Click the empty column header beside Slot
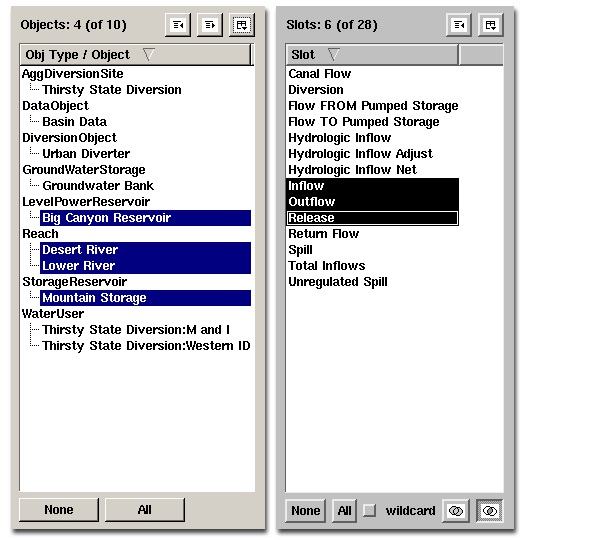This screenshot has height=540, width=590. [481, 55]
